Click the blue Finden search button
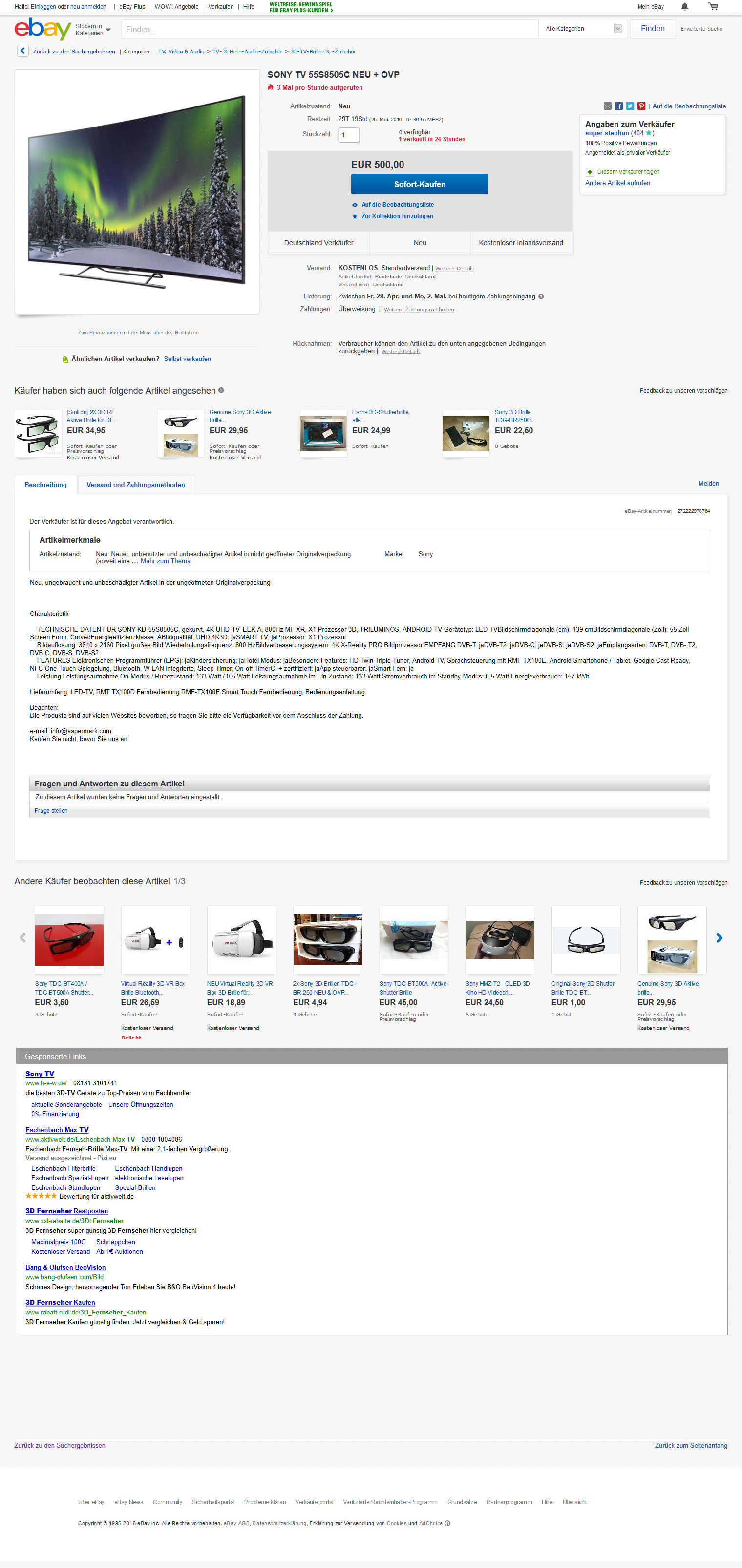Screen dimensions: 742x1568 653,29
